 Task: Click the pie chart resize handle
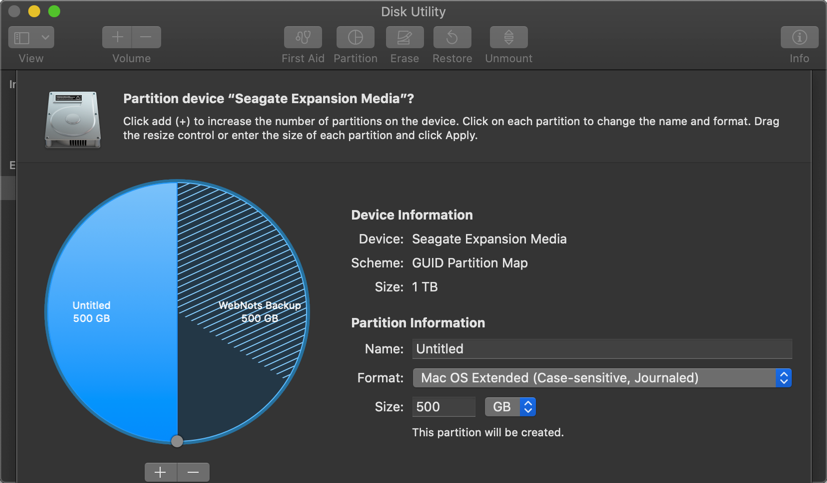[177, 441]
